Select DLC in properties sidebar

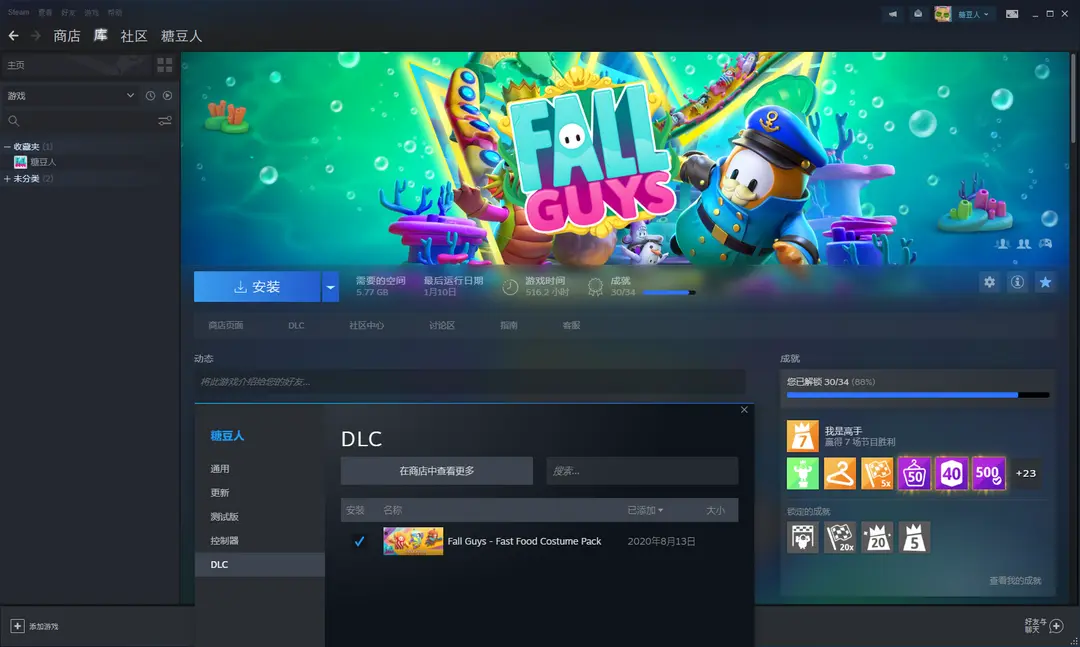(260, 564)
